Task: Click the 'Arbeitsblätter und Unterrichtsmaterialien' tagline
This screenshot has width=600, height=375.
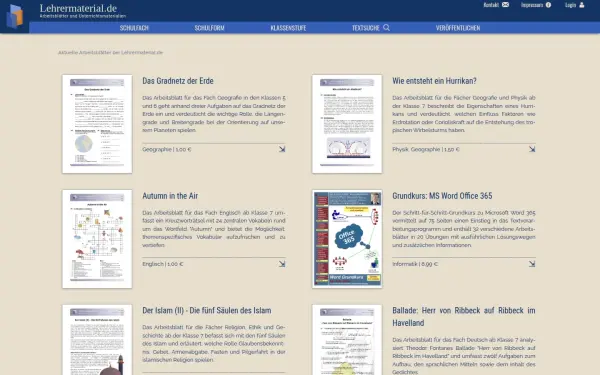Action: pos(83,16)
